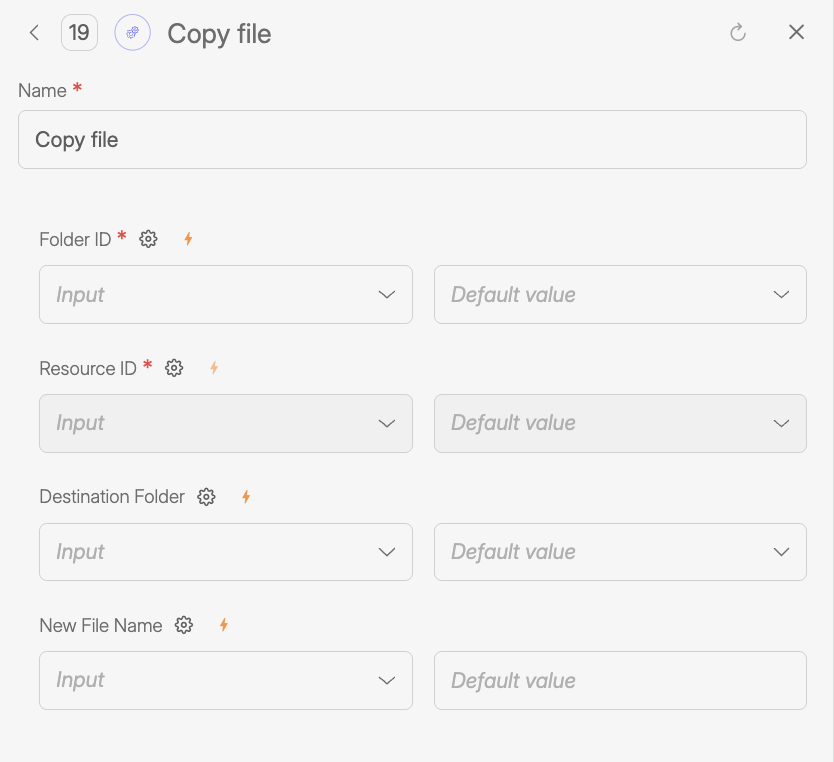
Task: Click the refresh icon in the header
Action: tap(738, 32)
